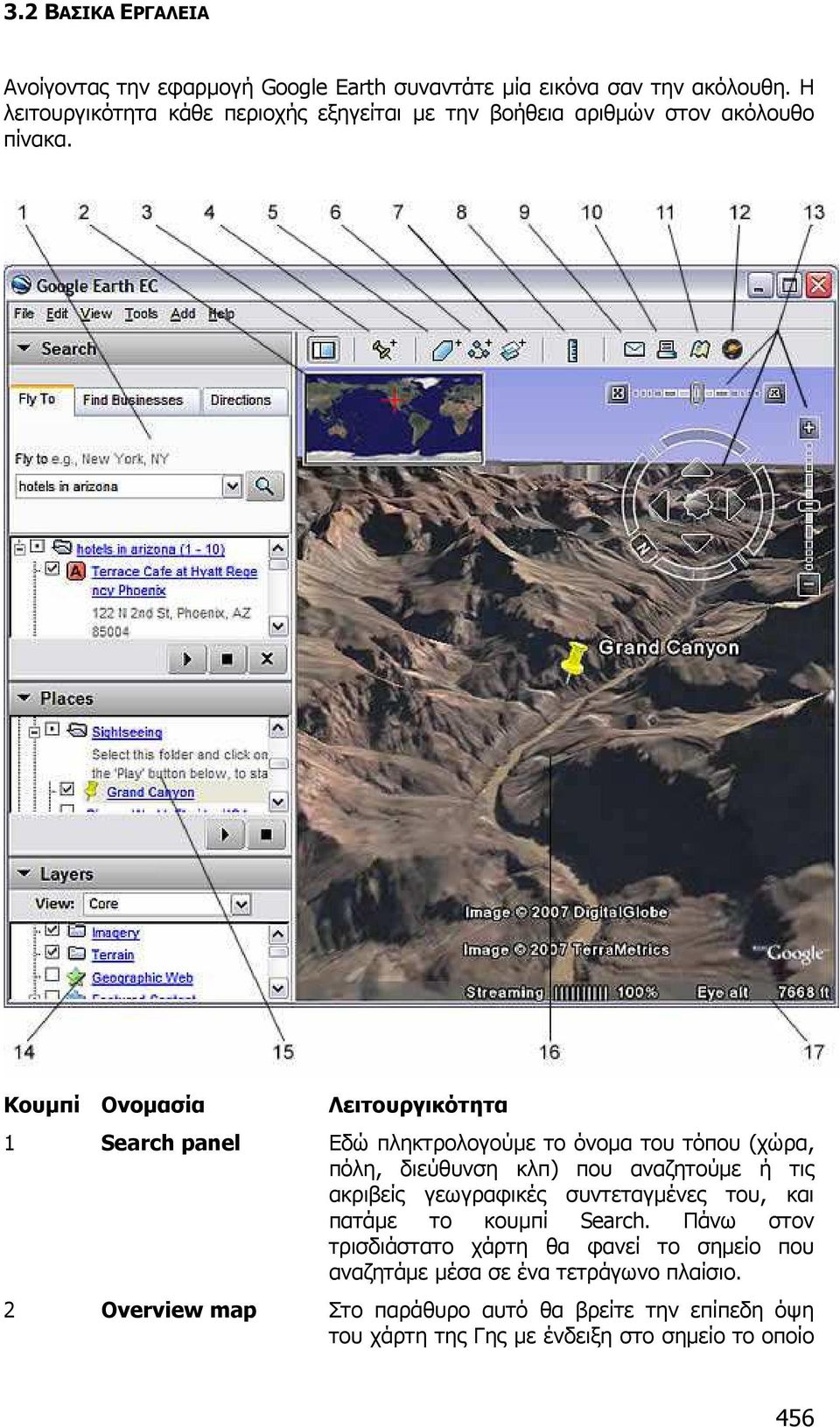Image resolution: width=840 pixels, height=1427 pixels.
Task: Click the navigation compass left arrow
Action: (x=659, y=505)
